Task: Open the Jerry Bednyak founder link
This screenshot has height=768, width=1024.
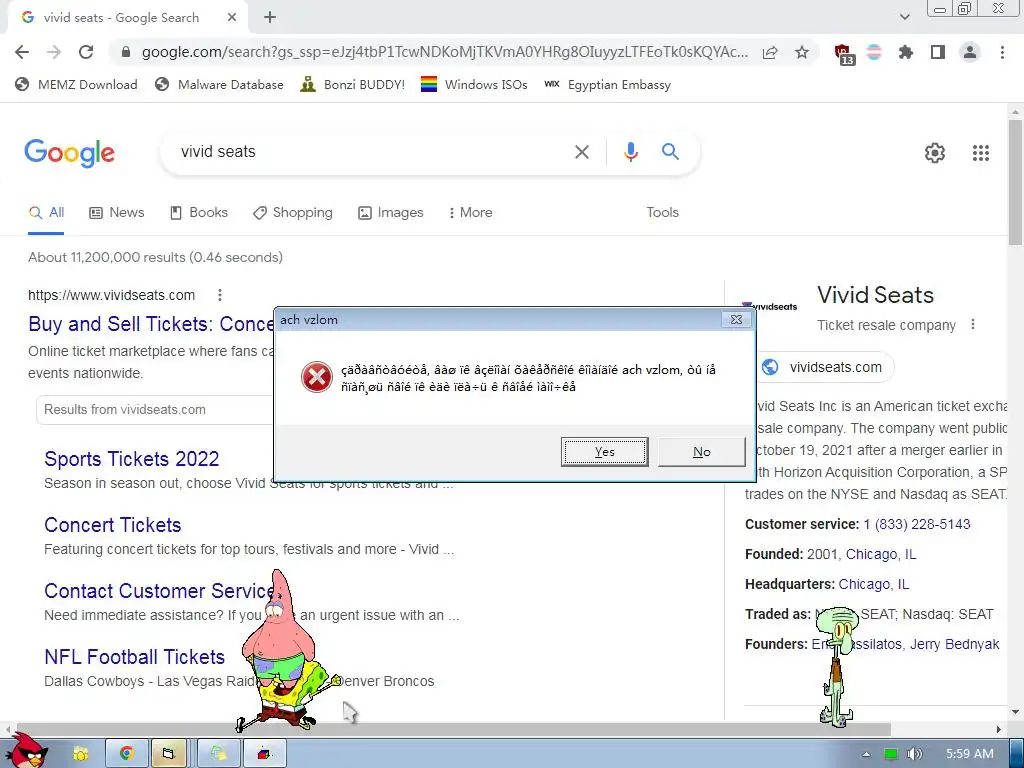Action: coord(954,645)
